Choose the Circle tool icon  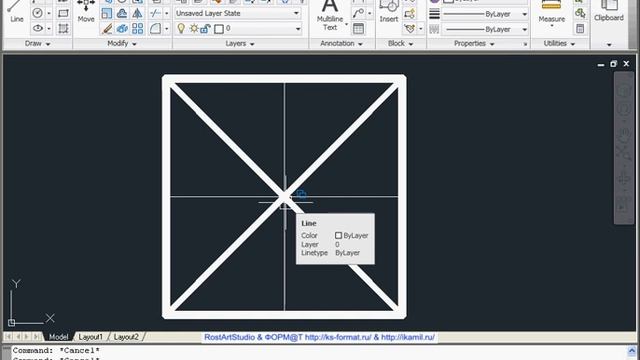[x=38, y=13]
